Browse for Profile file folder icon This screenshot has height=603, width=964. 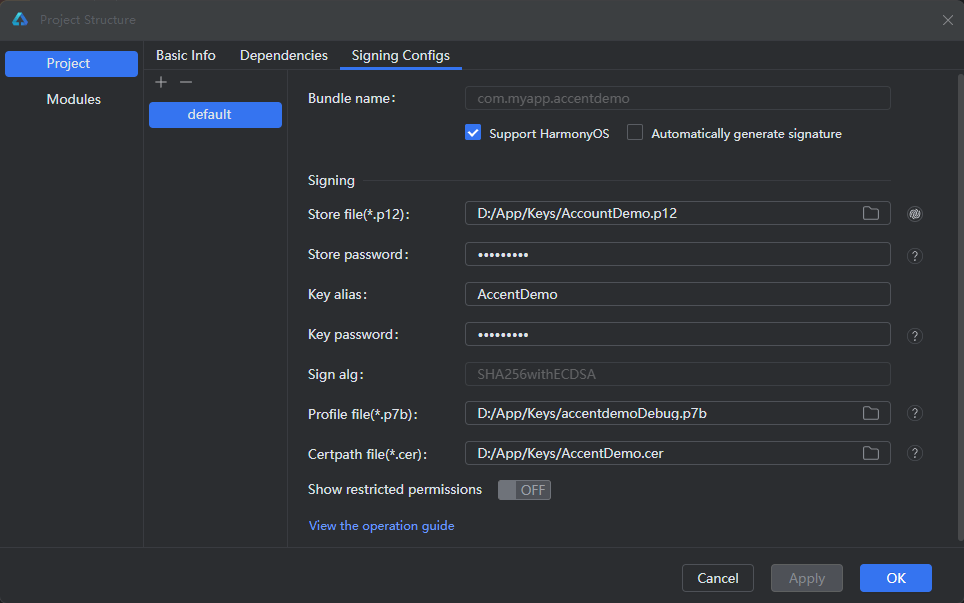[871, 413]
